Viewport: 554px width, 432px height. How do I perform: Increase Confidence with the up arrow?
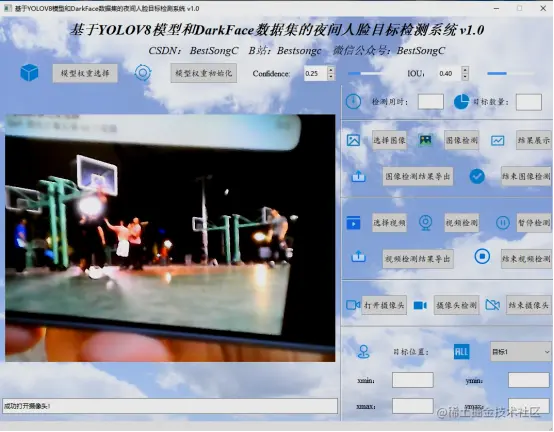[x=331, y=70]
